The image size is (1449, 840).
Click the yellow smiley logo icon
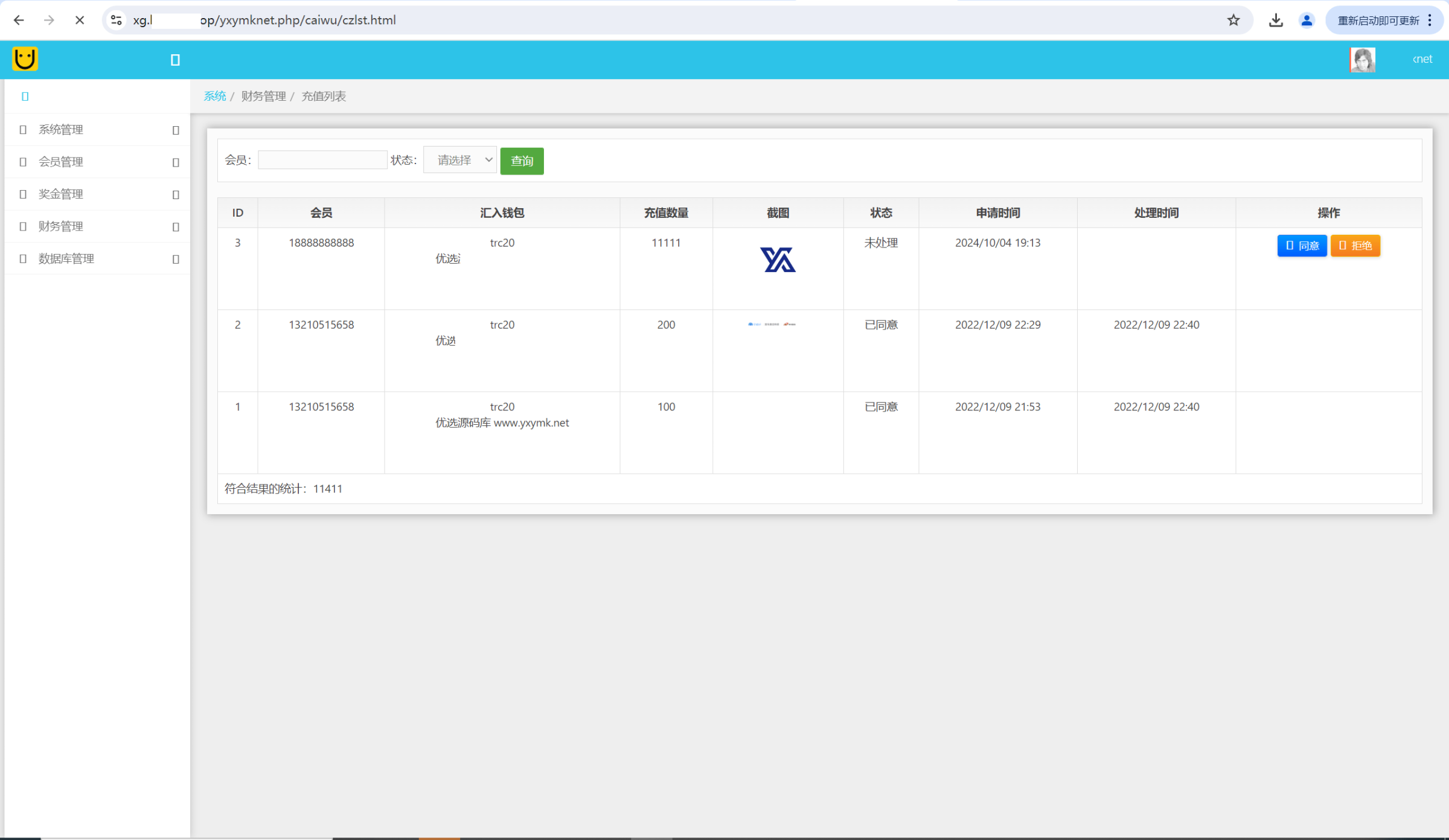tap(25, 59)
